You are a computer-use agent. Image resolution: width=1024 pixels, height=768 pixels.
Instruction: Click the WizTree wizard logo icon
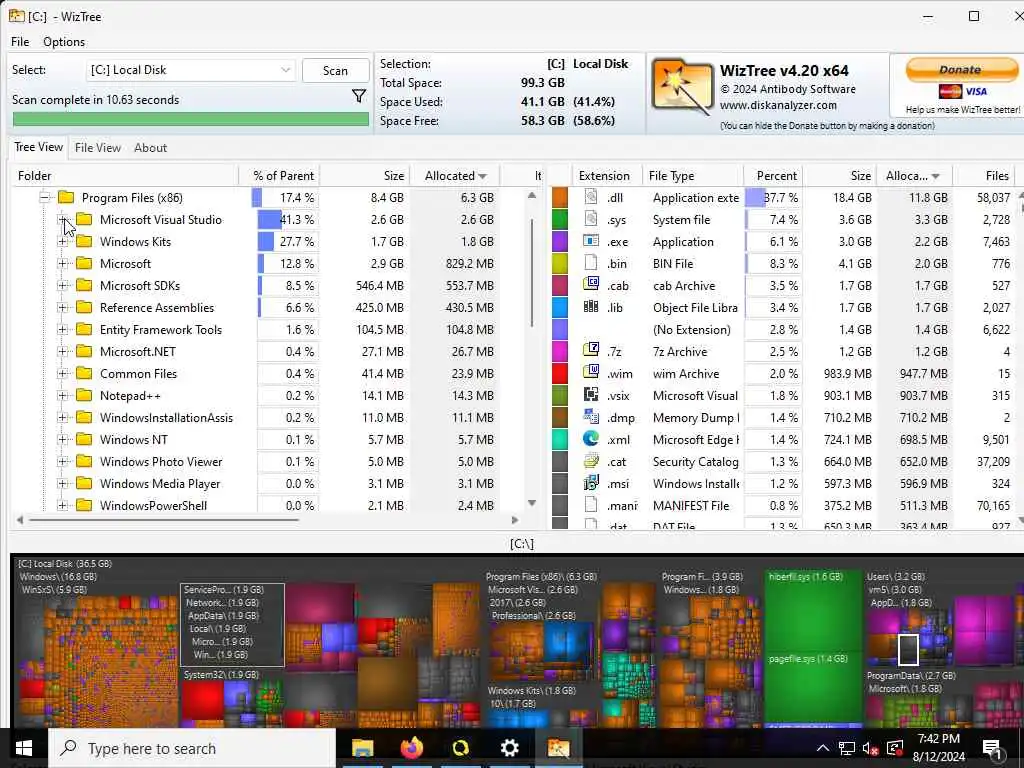(682, 88)
